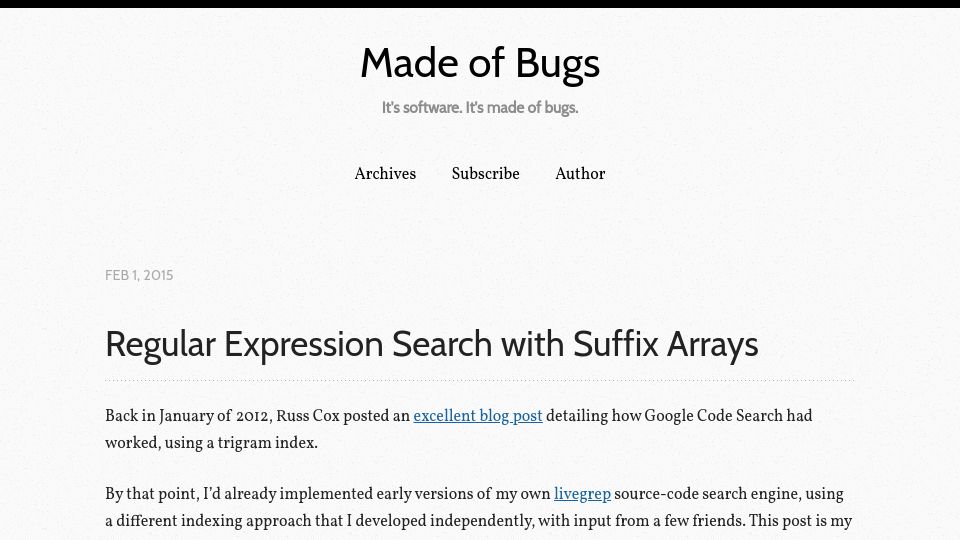Select the date text 'FEB 1, 2015'
The image size is (960, 540).
coord(139,276)
